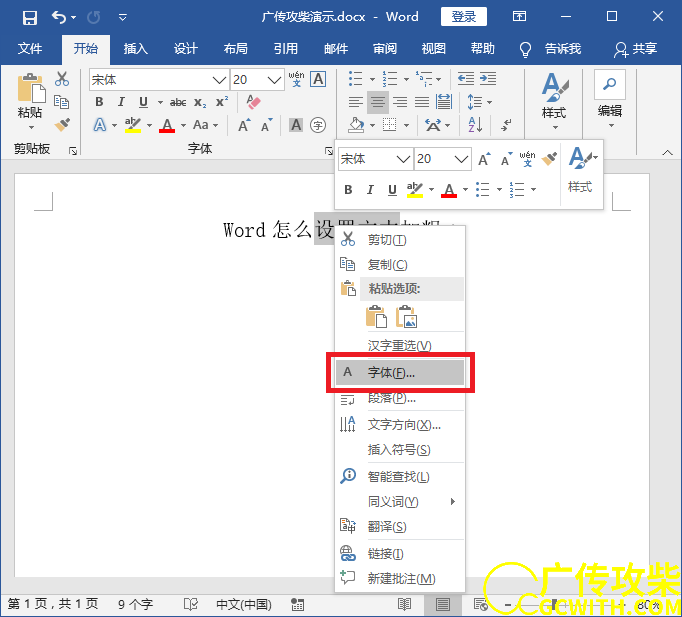Open the Customize Quick Access Toolbar arrow
682x617 pixels.
click(123, 17)
